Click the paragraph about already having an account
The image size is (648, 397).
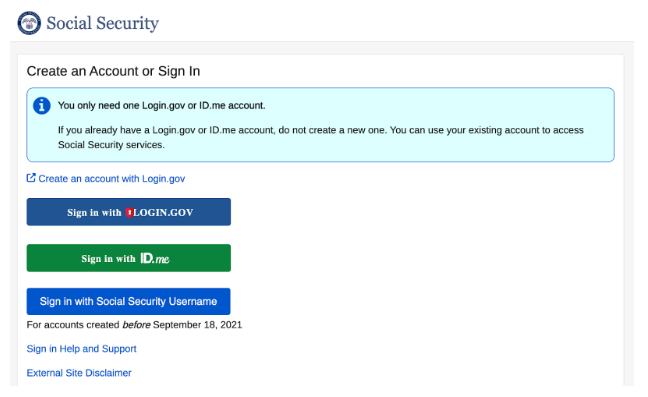tap(321, 137)
